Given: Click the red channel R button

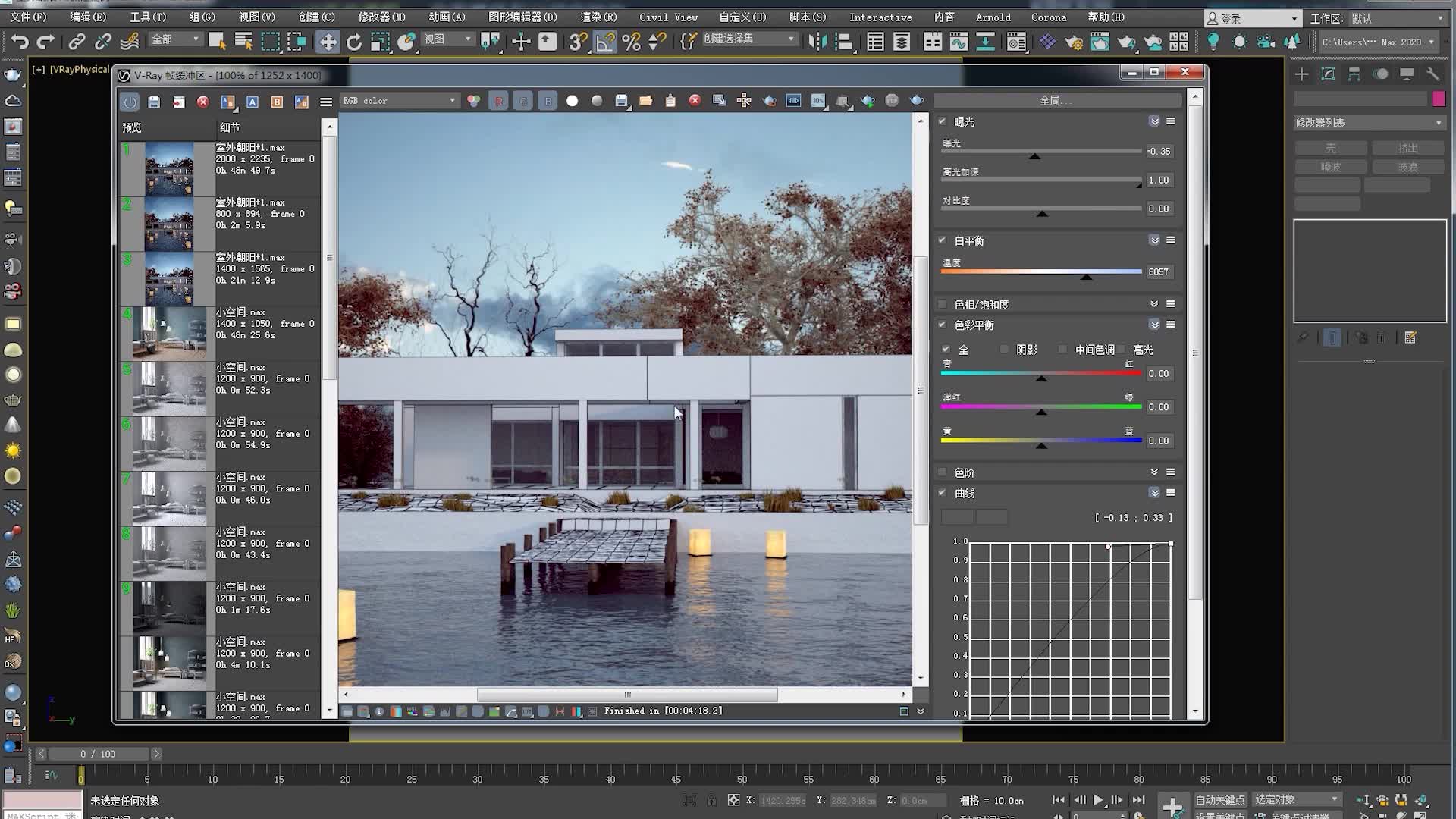Looking at the screenshot, I should tap(498, 101).
